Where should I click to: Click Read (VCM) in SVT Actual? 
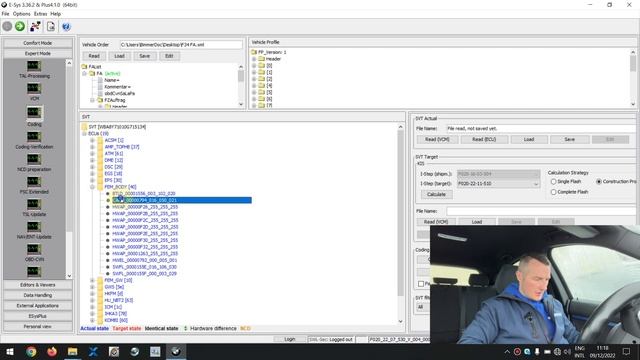point(437,140)
